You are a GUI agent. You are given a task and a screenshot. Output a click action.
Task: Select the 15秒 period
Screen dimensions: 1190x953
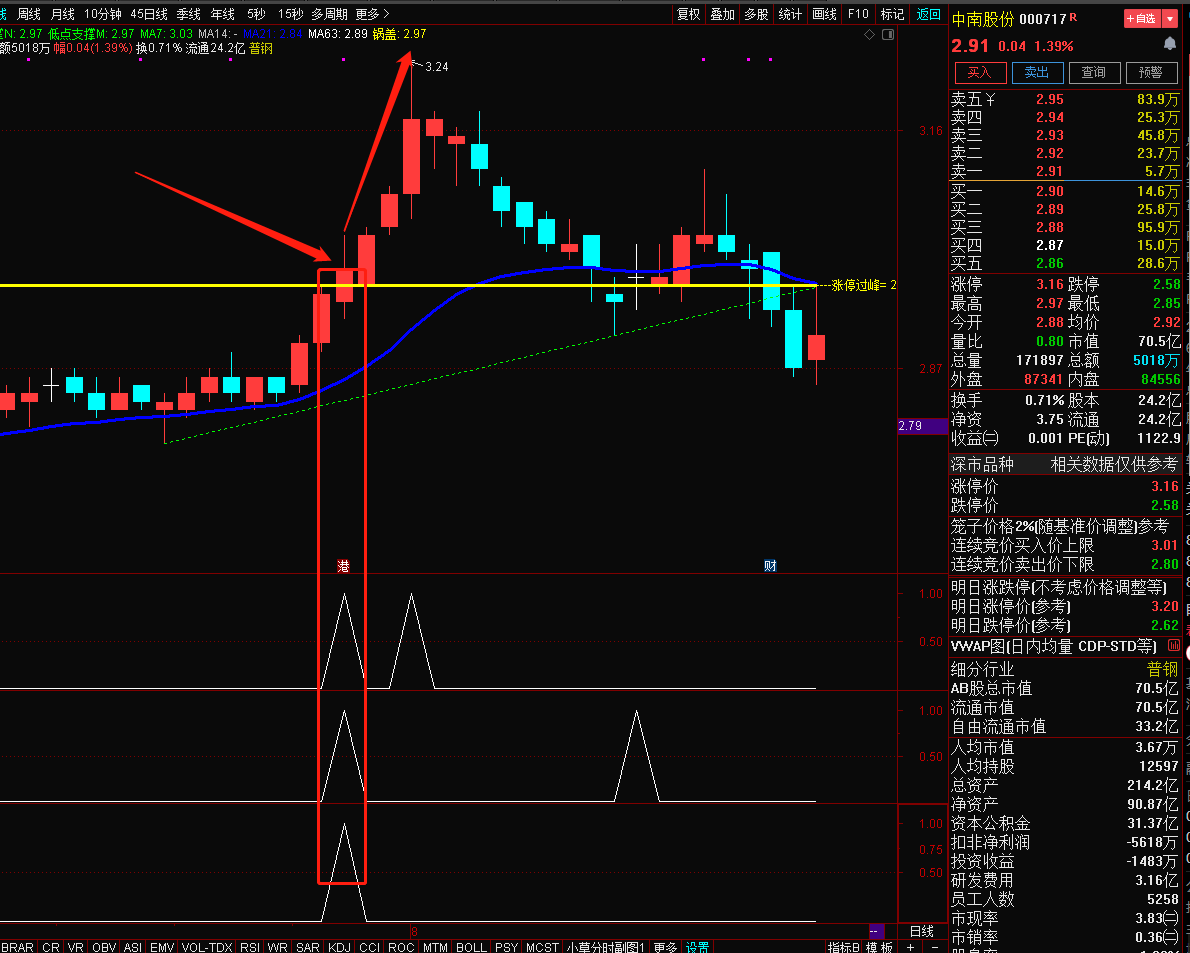[x=291, y=14]
